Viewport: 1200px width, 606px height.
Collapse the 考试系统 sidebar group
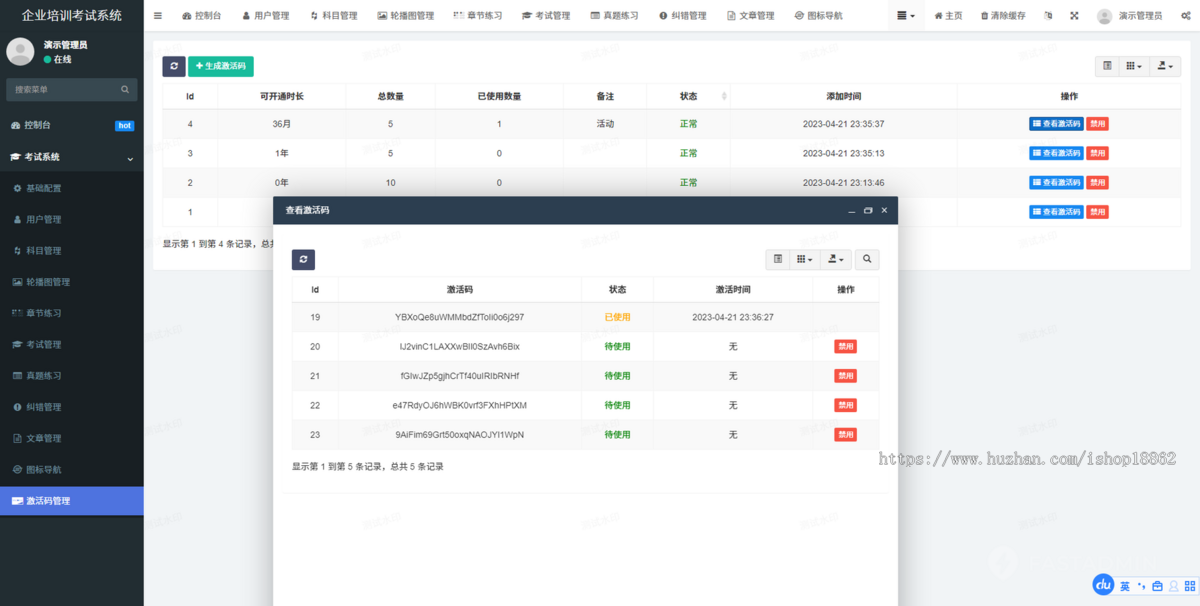(x=130, y=158)
